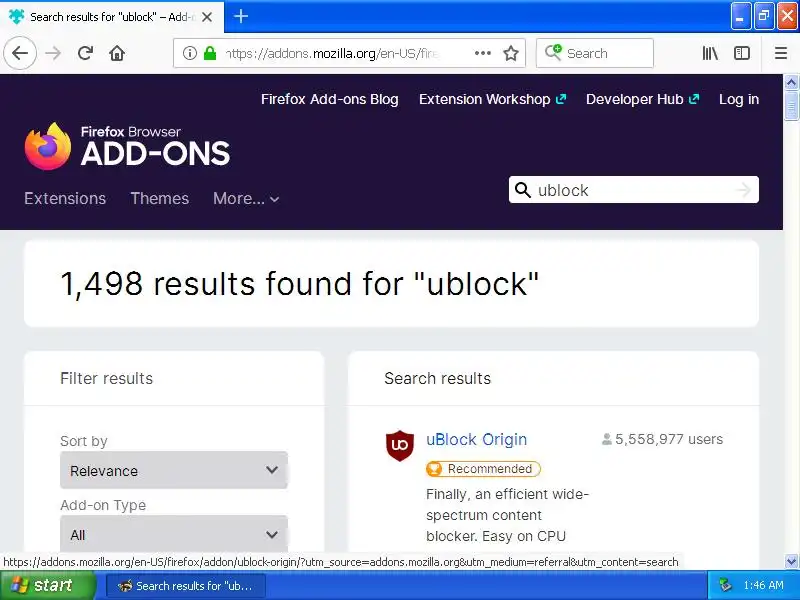This screenshot has height=600, width=800.
Task: Click the uBlock Origin shield icon
Action: click(x=399, y=445)
